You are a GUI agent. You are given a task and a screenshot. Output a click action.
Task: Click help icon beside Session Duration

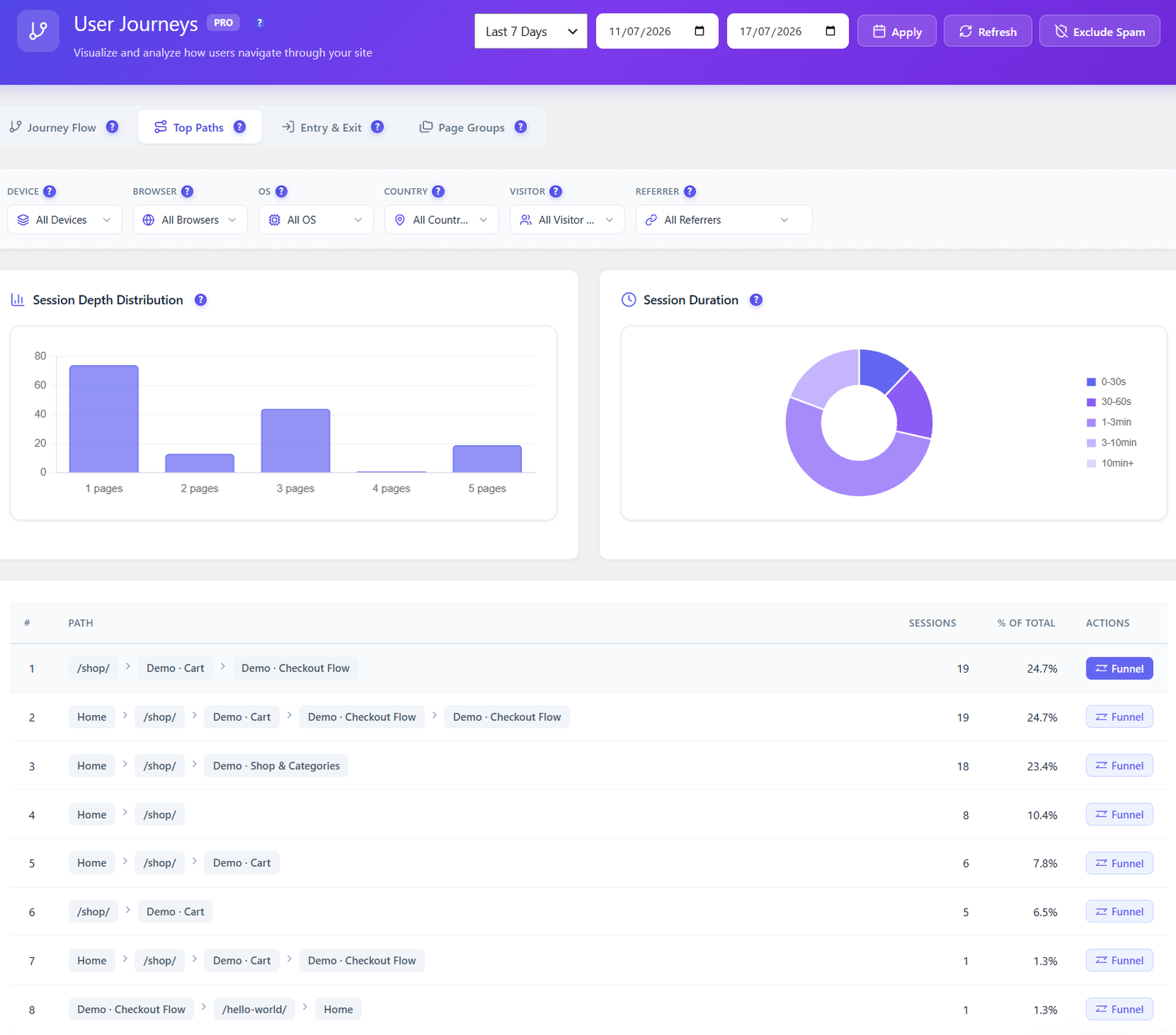tap(756, 300)
